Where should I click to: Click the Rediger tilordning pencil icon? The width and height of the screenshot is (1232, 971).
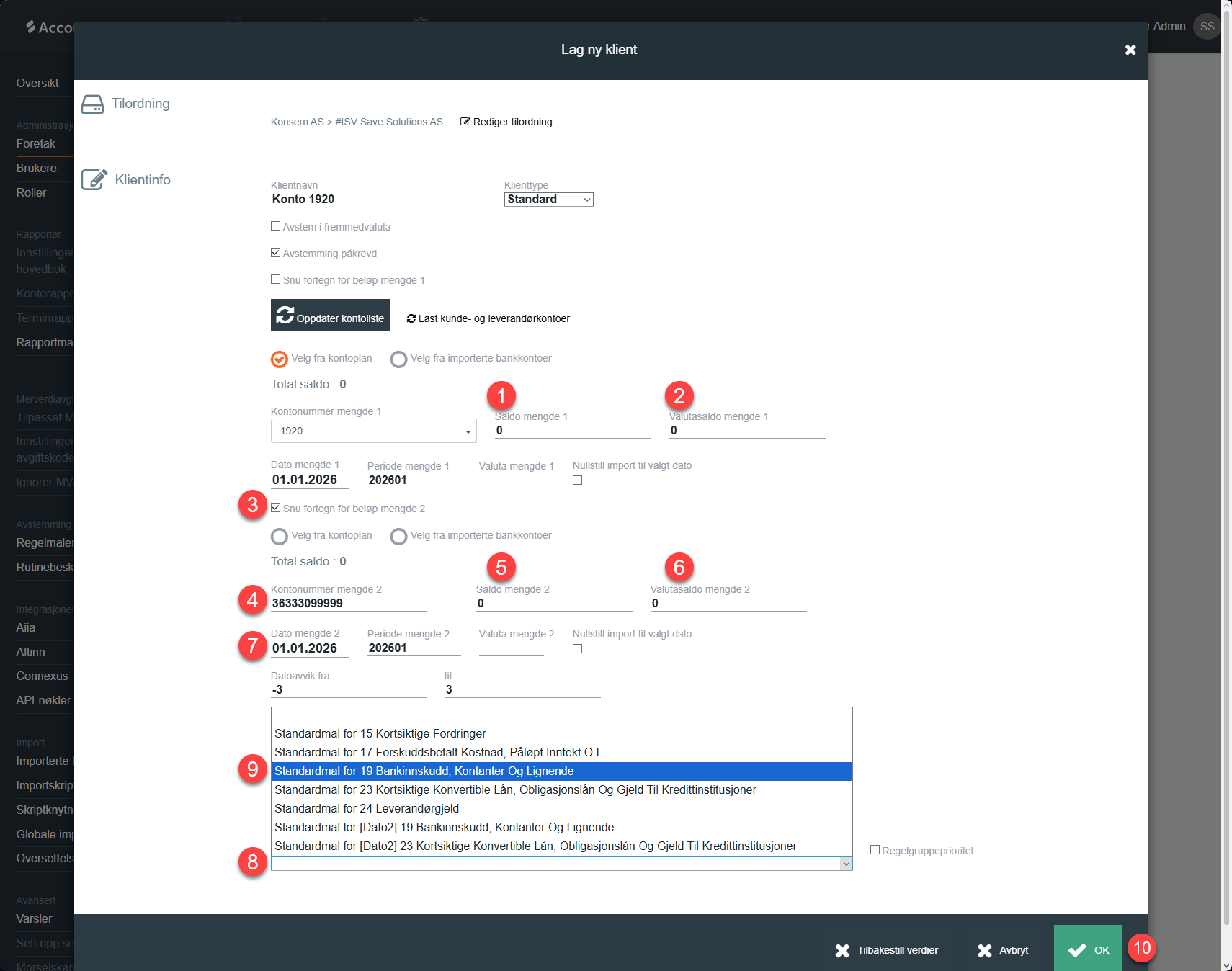click(x=465, y=122)
